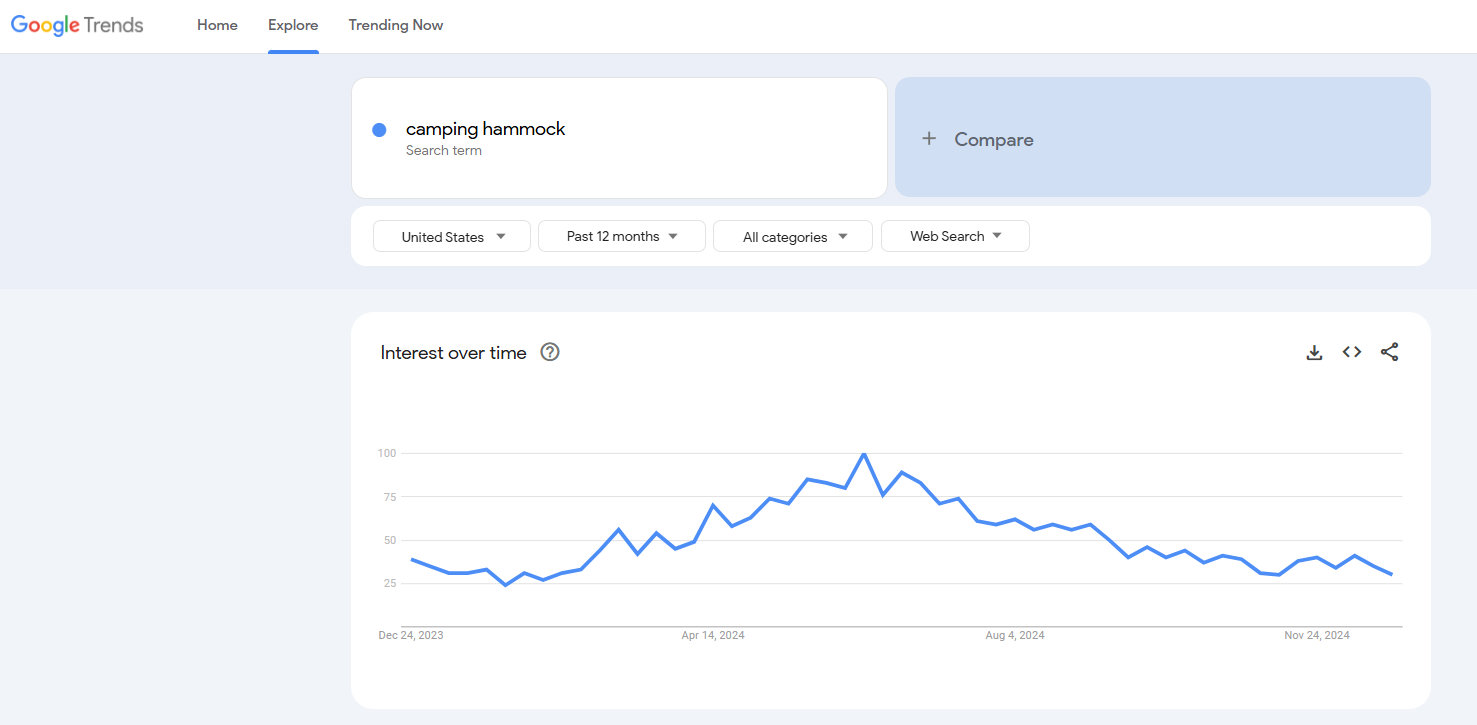Viewport: 1477px width, 725px height.
Task: Add a comparison term with Compare
Action: point(1163,137)
